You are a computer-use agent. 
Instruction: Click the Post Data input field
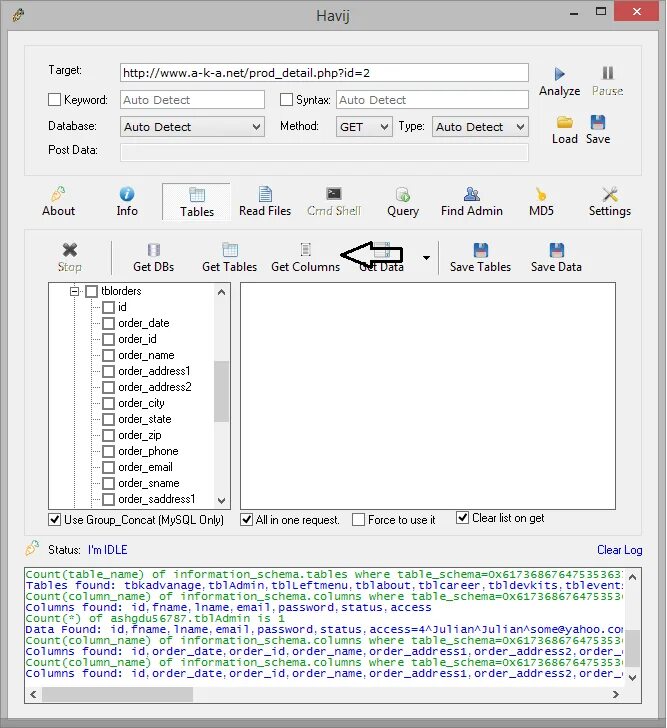coord(324,152)
